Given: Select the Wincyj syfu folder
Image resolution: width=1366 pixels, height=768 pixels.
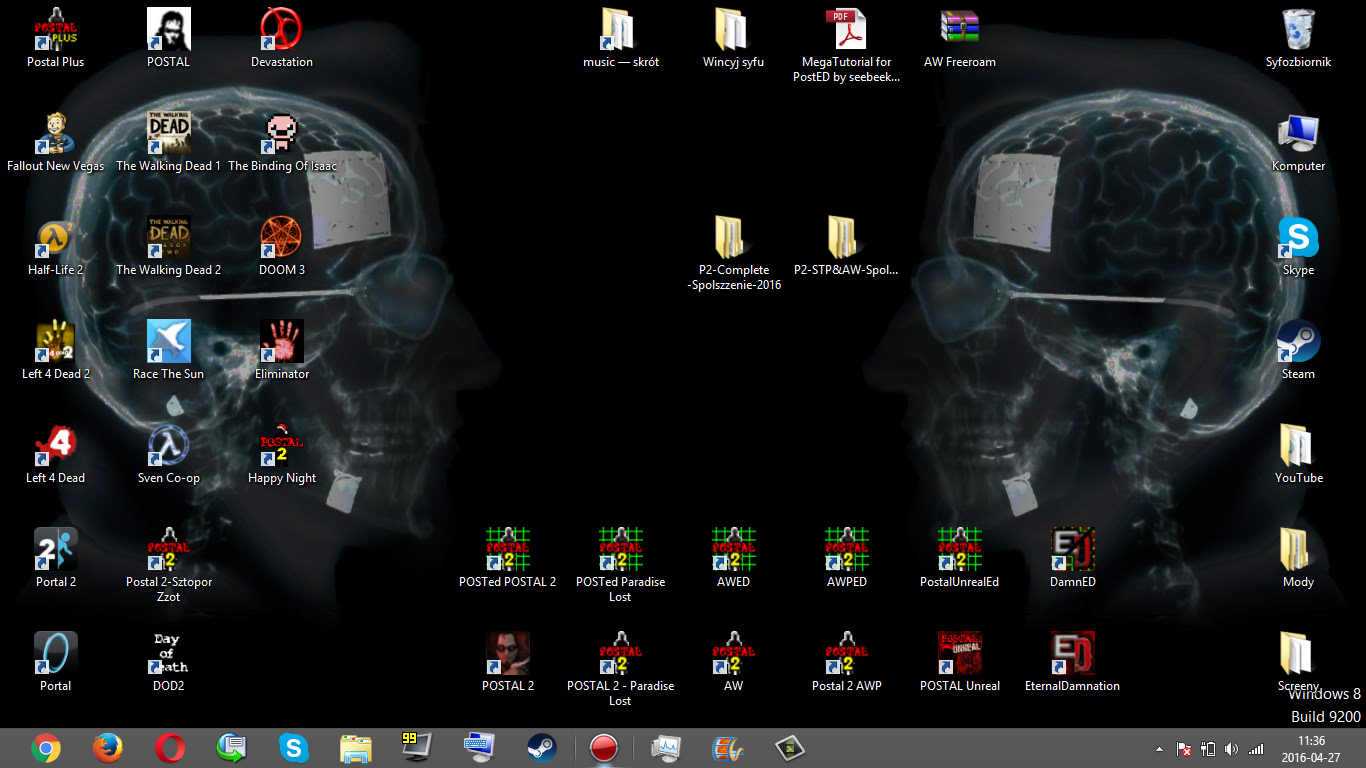Looking at the screenshot, I should (734, 38).
